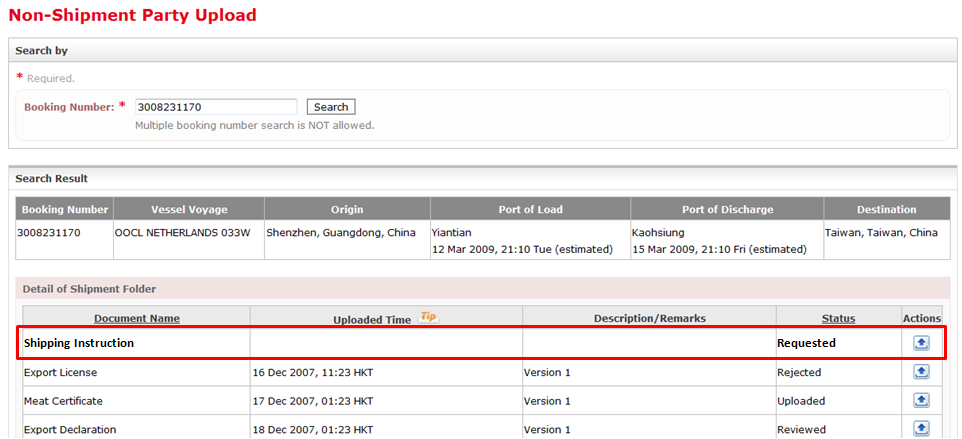The width and height of the screenshot is (962, 439).
Task: Click upload icon for Export Declaration row
Action: (x=921, y=429)
